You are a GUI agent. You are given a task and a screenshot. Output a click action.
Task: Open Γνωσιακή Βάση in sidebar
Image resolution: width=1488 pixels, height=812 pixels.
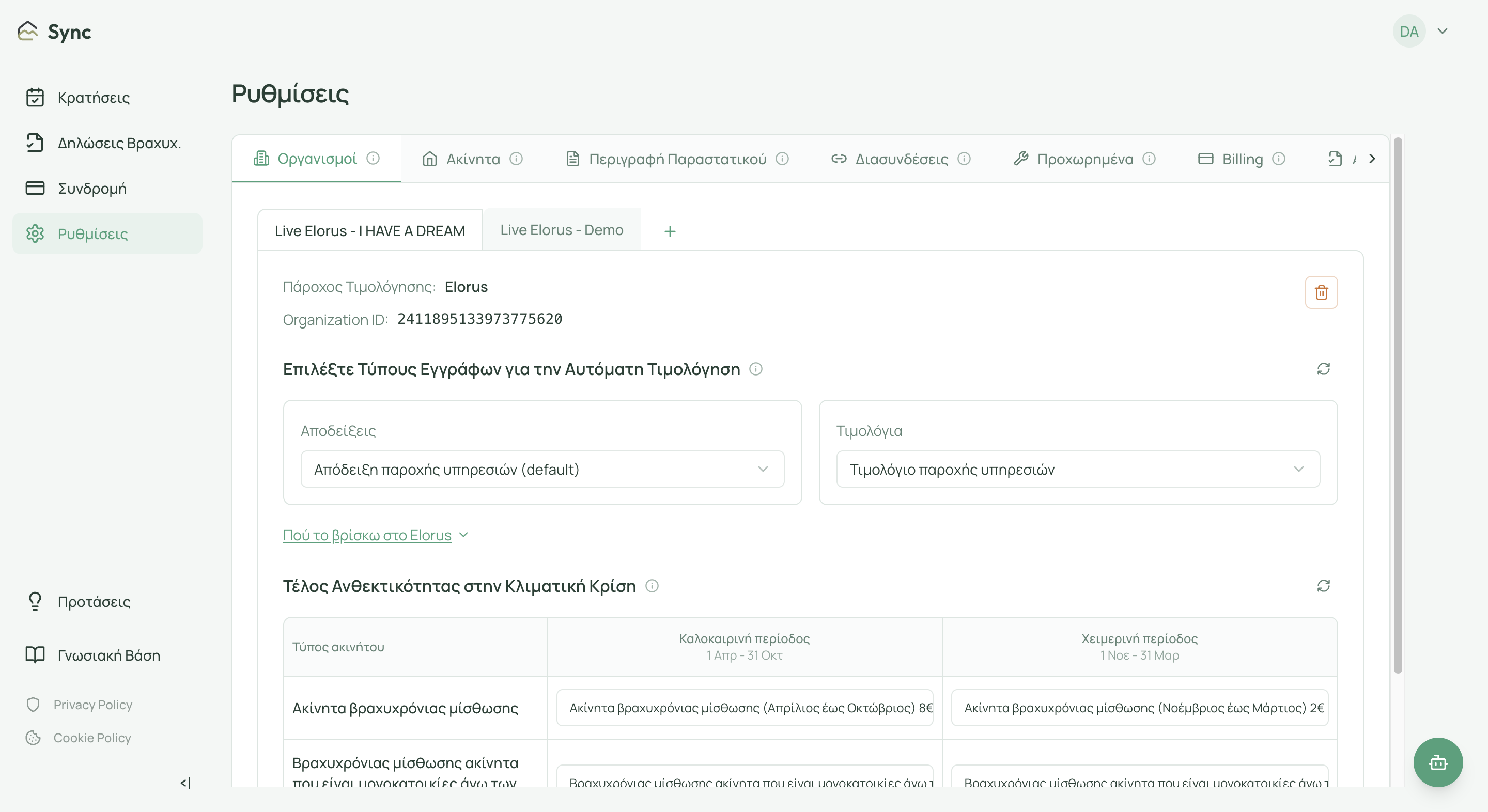107,655
